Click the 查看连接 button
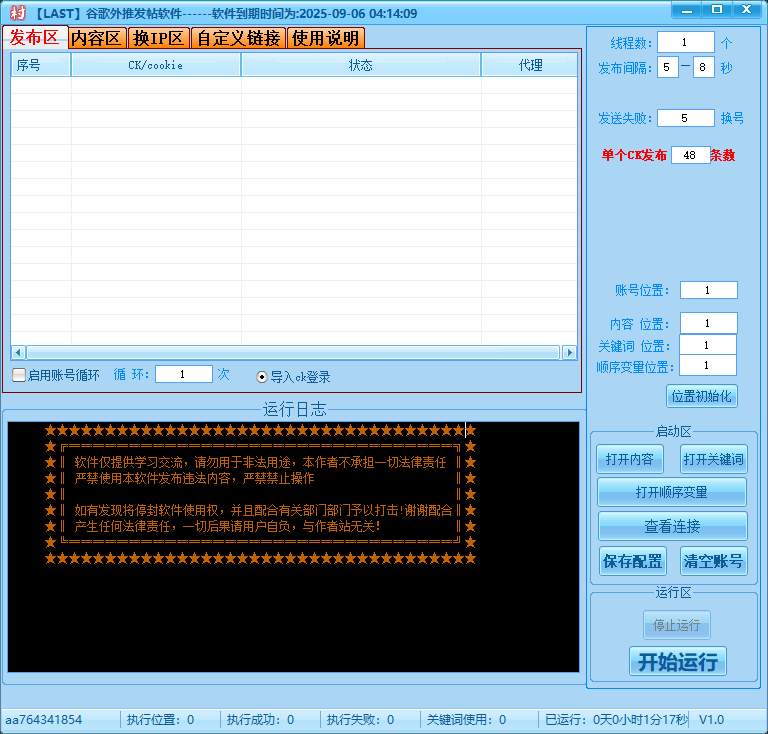This screenshot has width=768, height=734. click(x=672, y=526)
